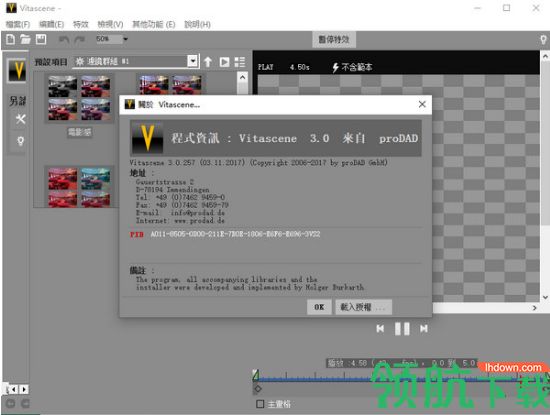Click the 載入授權 button
This screenshot has height=415, width=550.
[x=363, y=307]
